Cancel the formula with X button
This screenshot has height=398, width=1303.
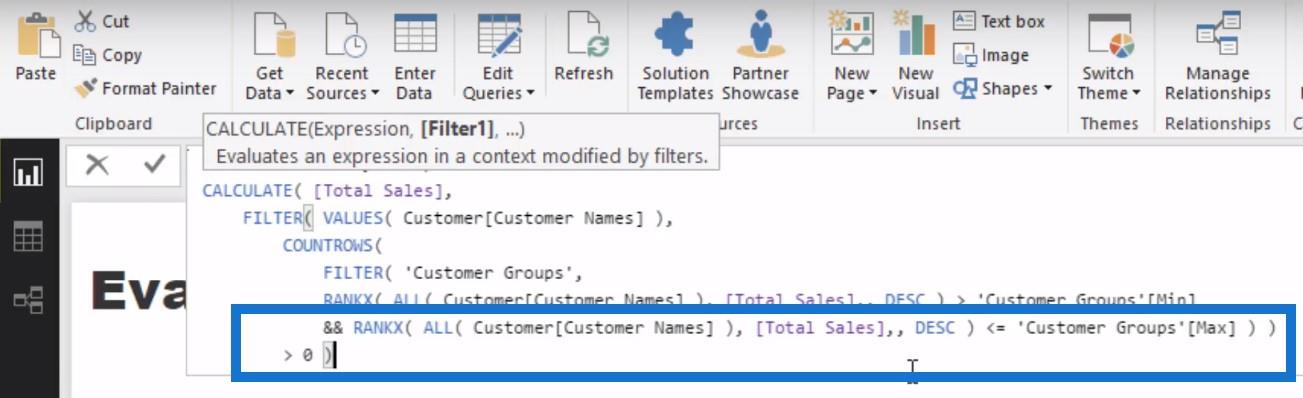coord(97,165)
